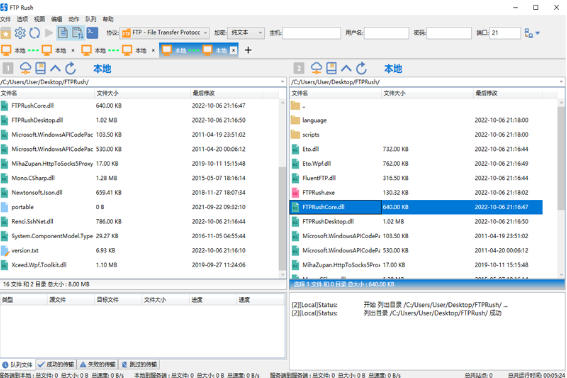Screen dimensions: 567x378
Task: Close the active highlighted session tab
Action: (x=234, y=50)
